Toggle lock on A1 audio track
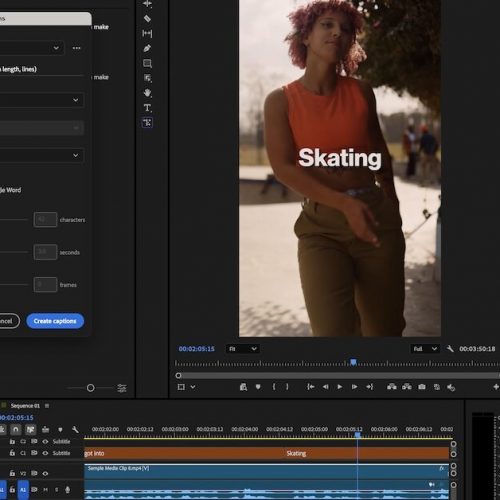Screen dimensions: 500x500 12,490
